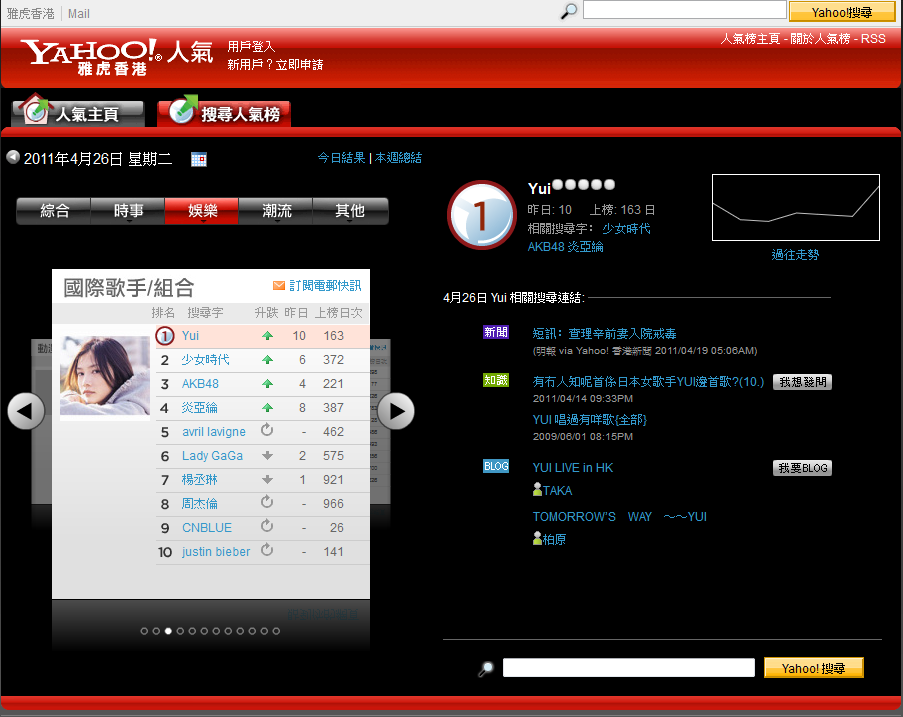Open the 少女時代 related search term link
The height and width of the screenshot is (717, 903).
click(627, 229)
